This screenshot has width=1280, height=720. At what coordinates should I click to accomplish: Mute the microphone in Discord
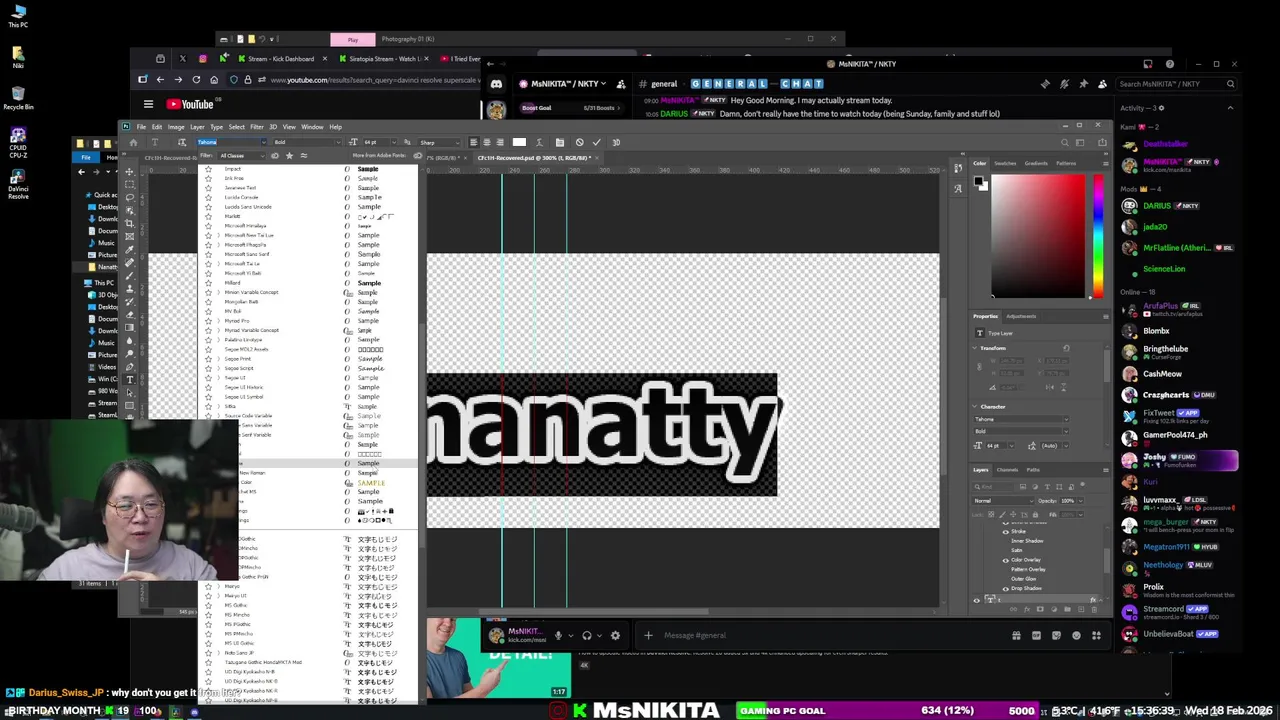point(558,635)
